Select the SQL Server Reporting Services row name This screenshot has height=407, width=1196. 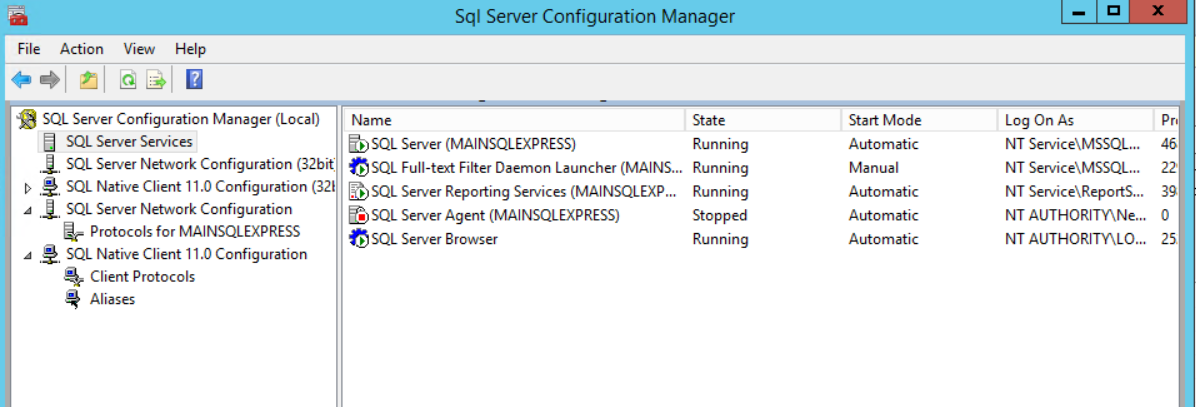(524, 191)
